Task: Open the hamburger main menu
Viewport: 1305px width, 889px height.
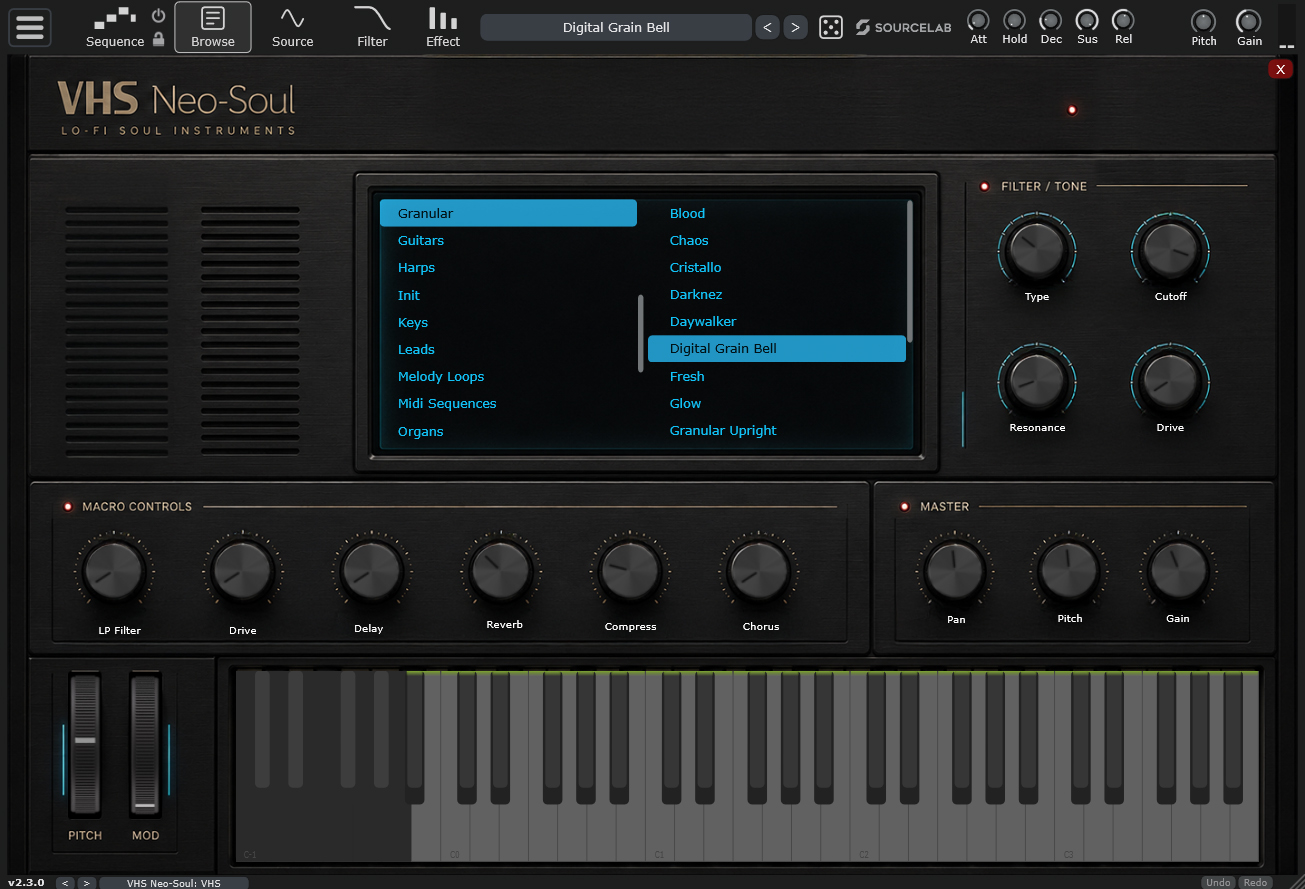Action: pyautogui.click(x=30, y=27)
